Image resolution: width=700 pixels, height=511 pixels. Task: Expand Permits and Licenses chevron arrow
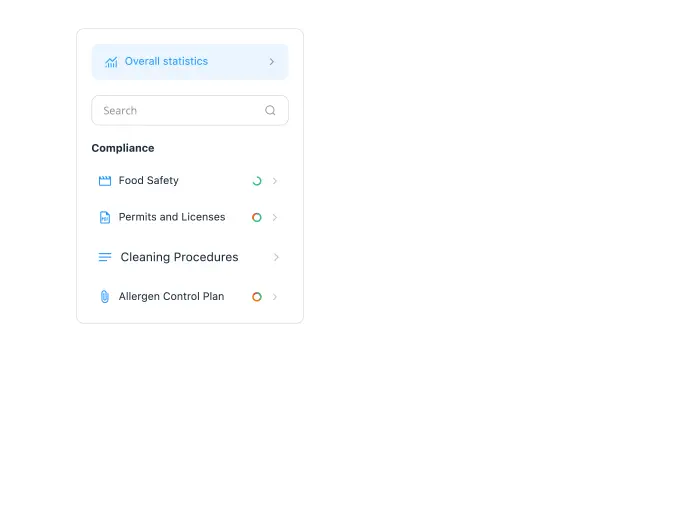(275, 217)
